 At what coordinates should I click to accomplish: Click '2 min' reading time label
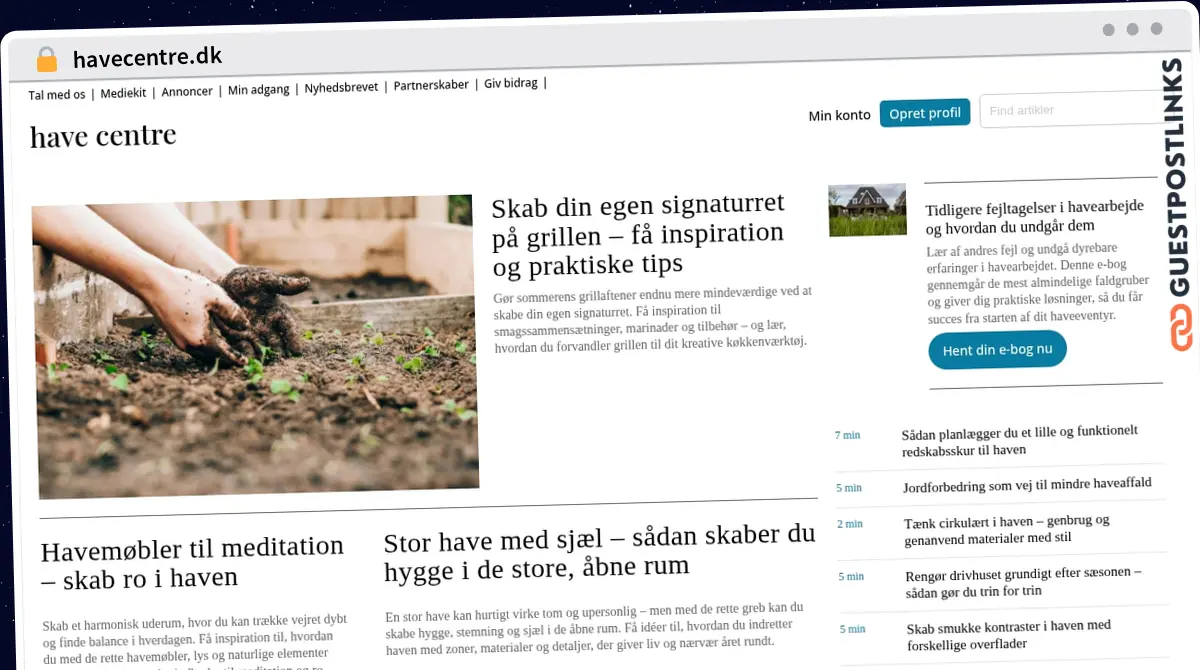pos(849,524)
